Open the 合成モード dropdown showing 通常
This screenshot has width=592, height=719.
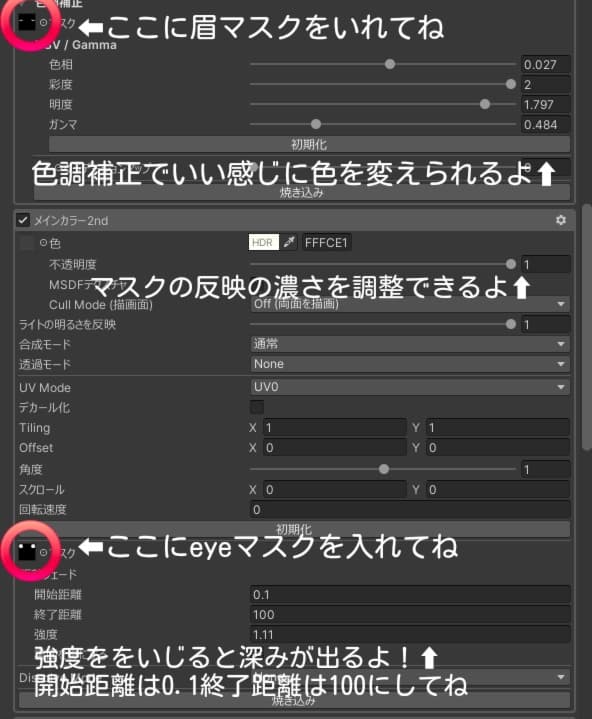coord(410,344)
